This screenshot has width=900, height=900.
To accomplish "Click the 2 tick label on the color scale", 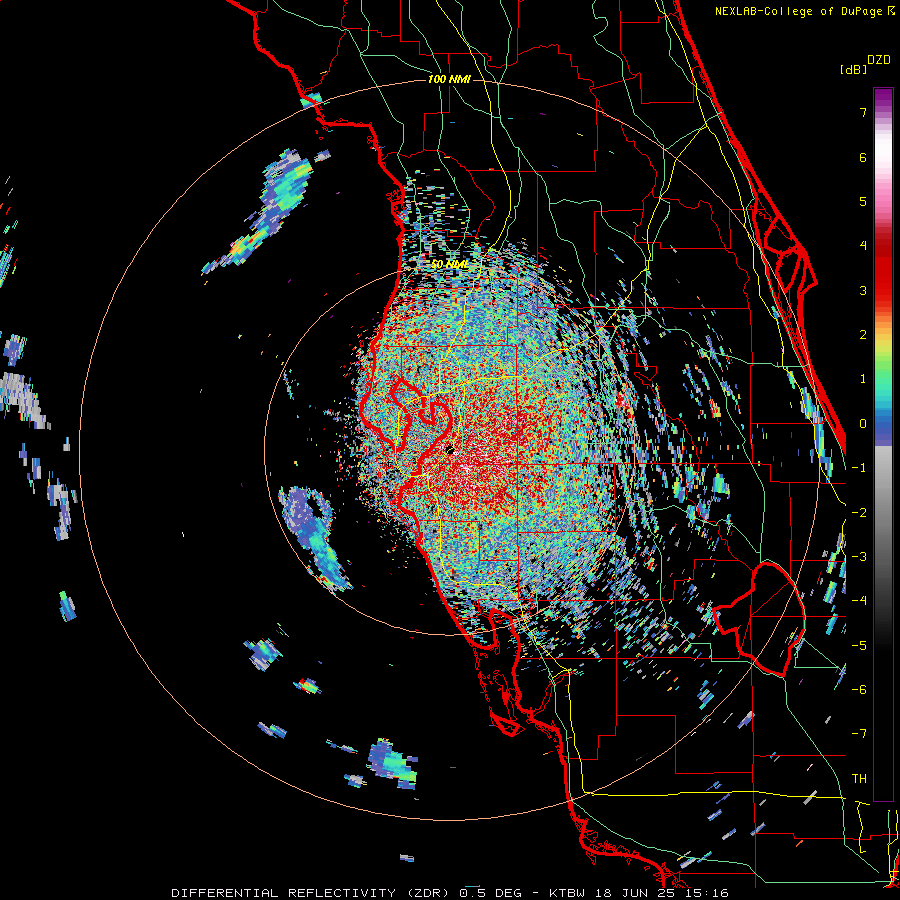I will pos(863,335).
